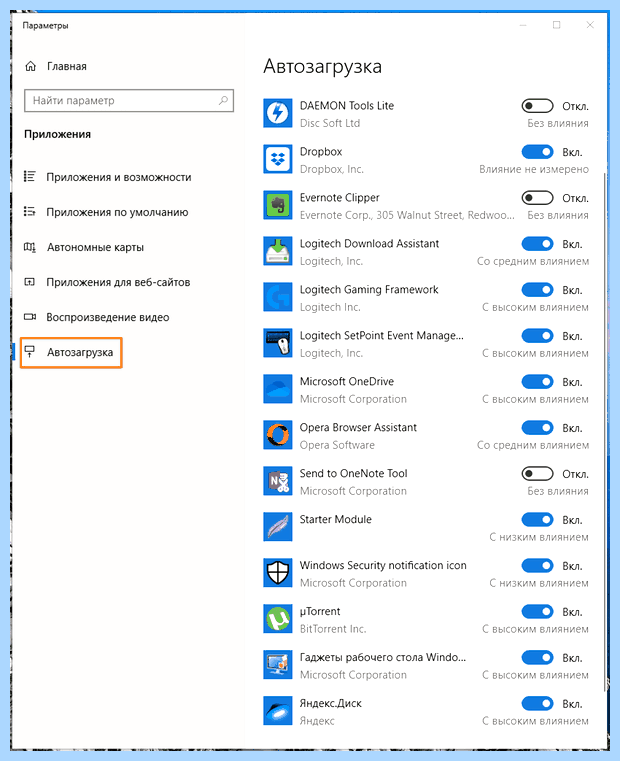Viewport: 620px width, 761px height.
Task: Click the Яндекс.Диск name text
Action: 331,704
